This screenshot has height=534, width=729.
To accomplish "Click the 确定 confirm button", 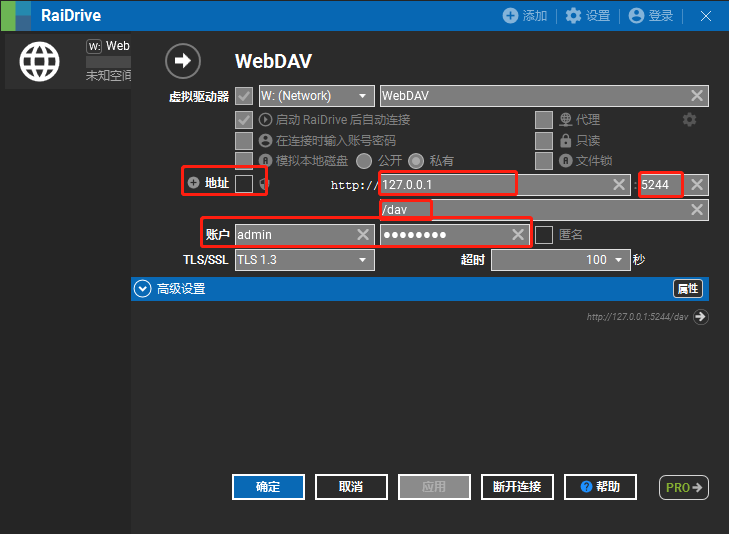I will point(268,487).
